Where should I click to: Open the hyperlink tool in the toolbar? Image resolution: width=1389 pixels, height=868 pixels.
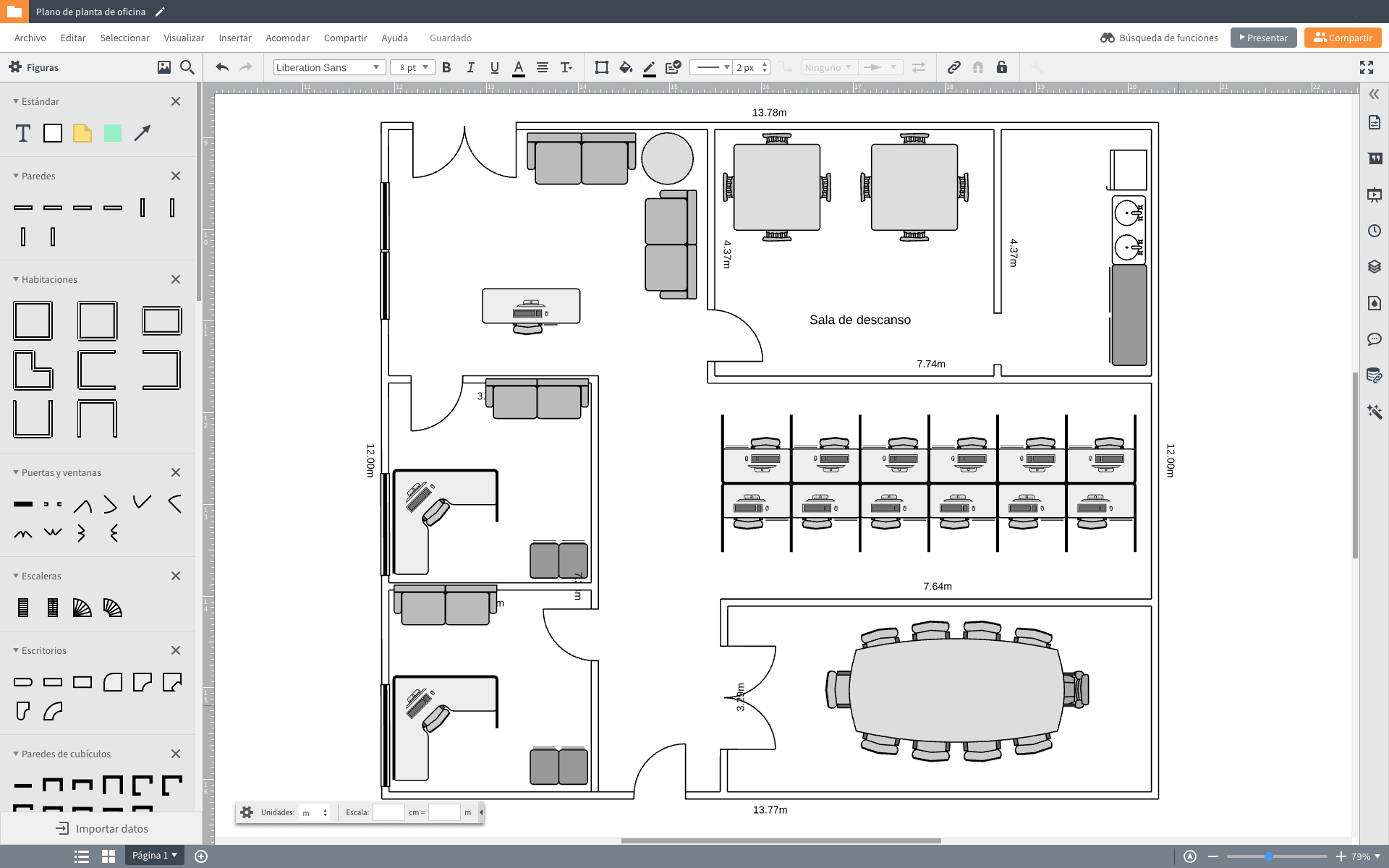tap(953, 67)
